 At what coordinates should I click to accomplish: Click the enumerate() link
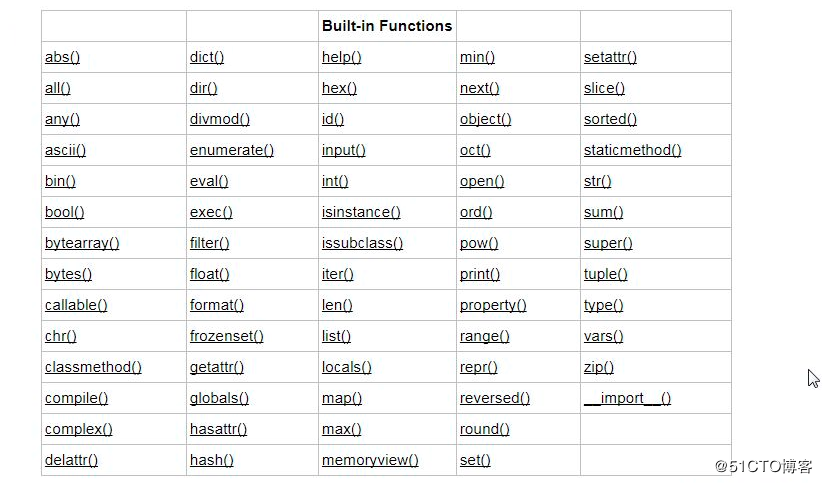(232, 150)
